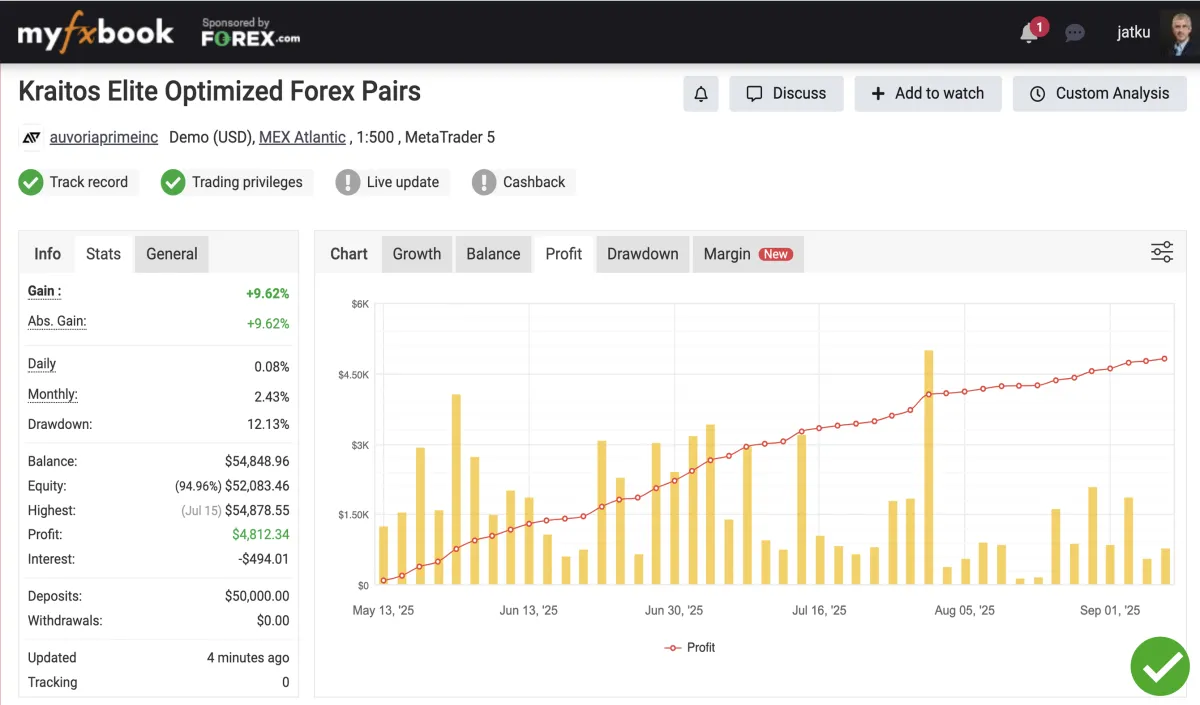Open the MEX Atlantic broker link

pos(302,138)
